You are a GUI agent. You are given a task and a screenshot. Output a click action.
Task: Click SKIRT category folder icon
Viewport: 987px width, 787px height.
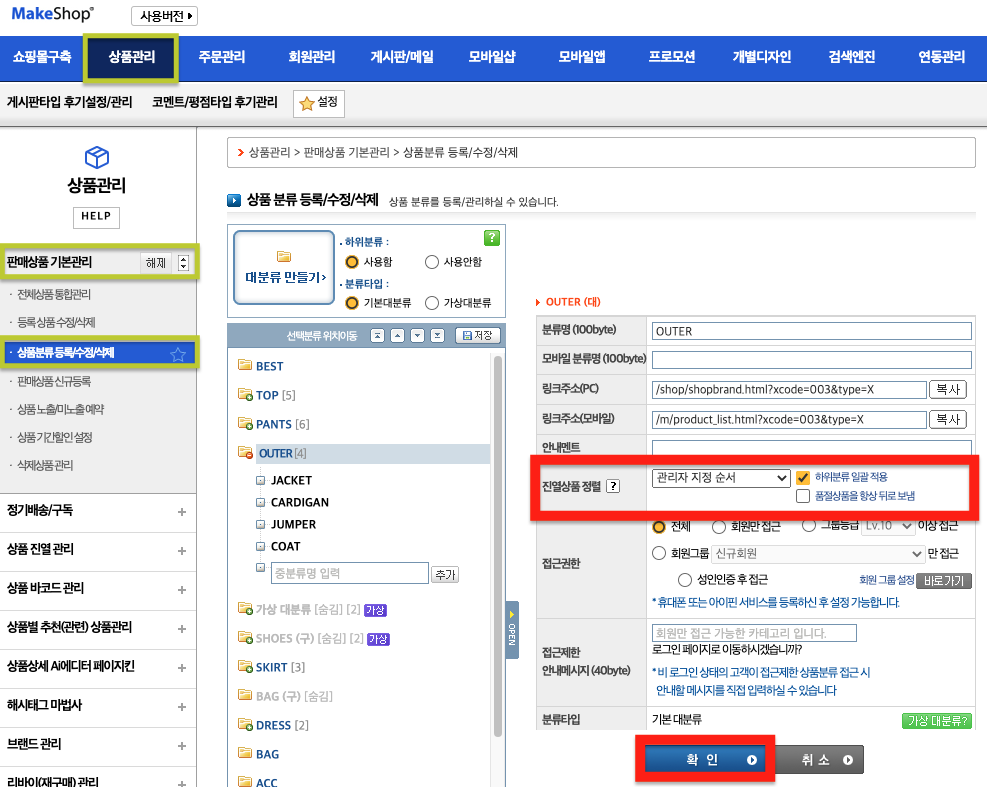tap(245, 666)
